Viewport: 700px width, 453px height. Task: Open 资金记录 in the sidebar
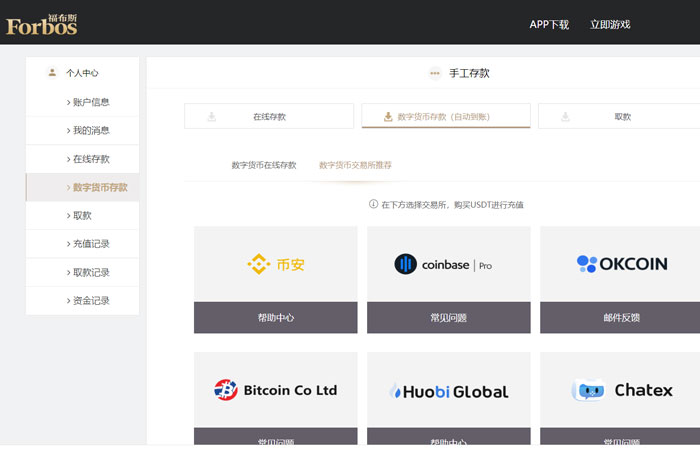83,300
